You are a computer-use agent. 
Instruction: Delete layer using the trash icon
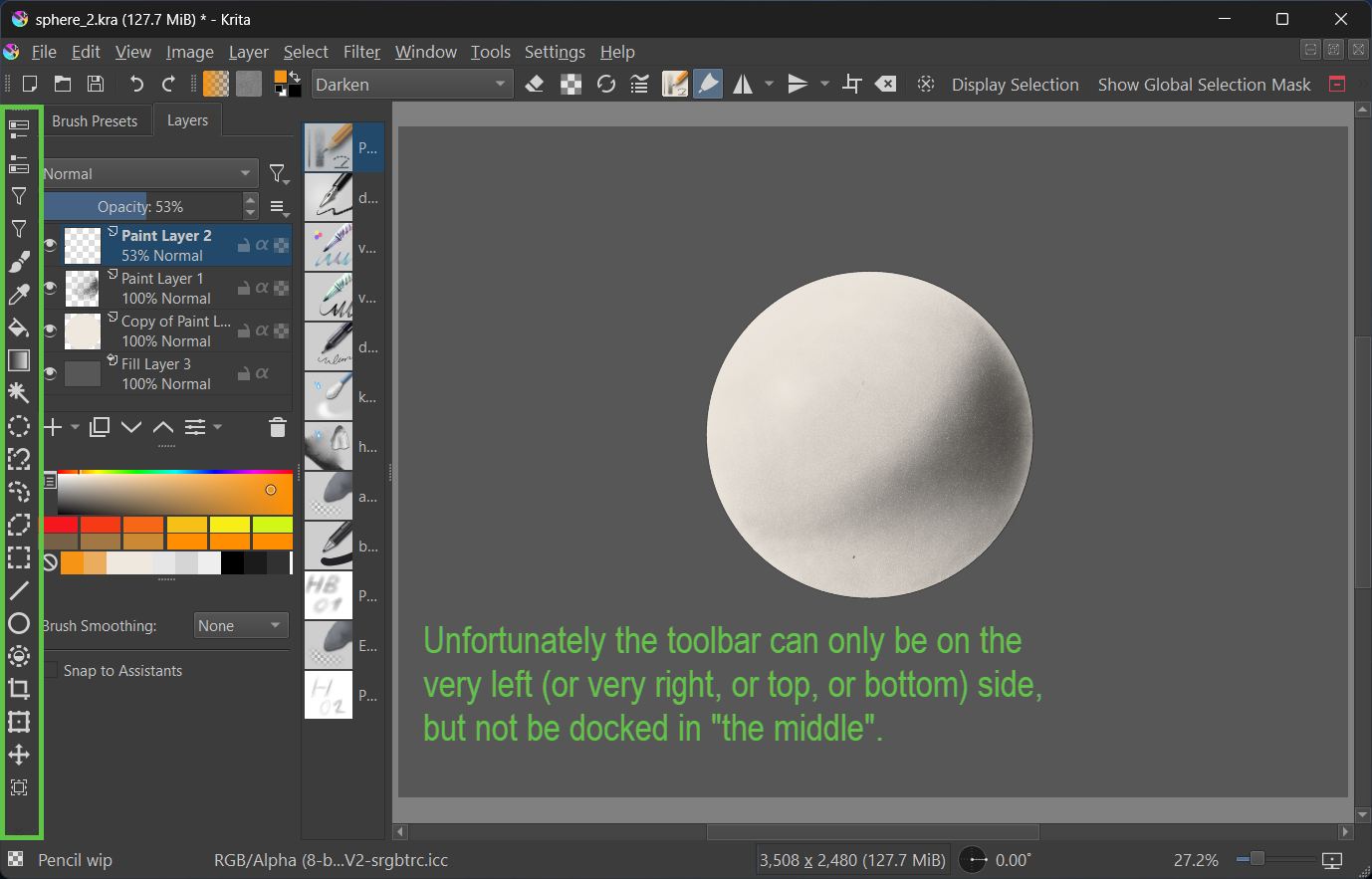[278, 428]
